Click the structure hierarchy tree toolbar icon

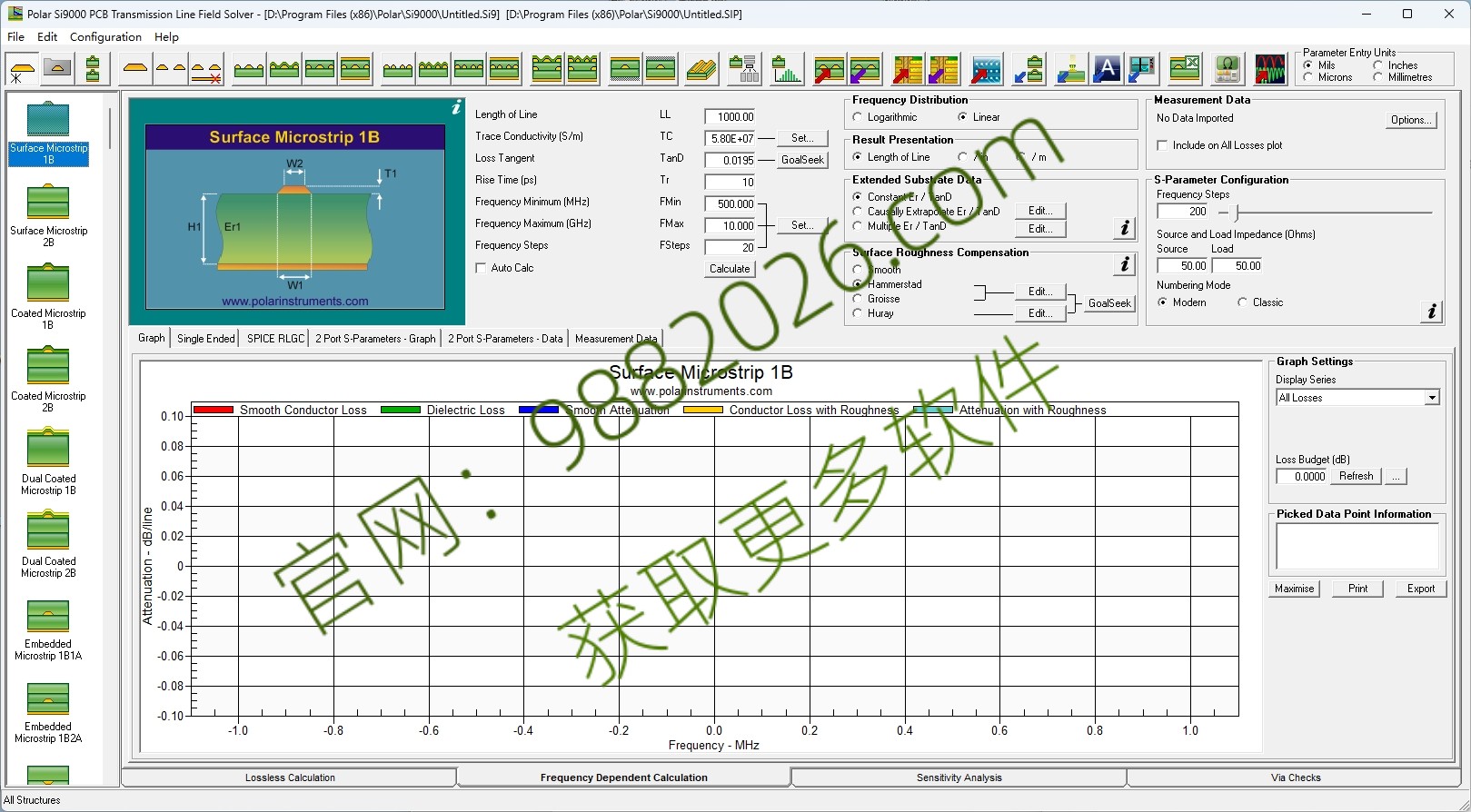744,69
